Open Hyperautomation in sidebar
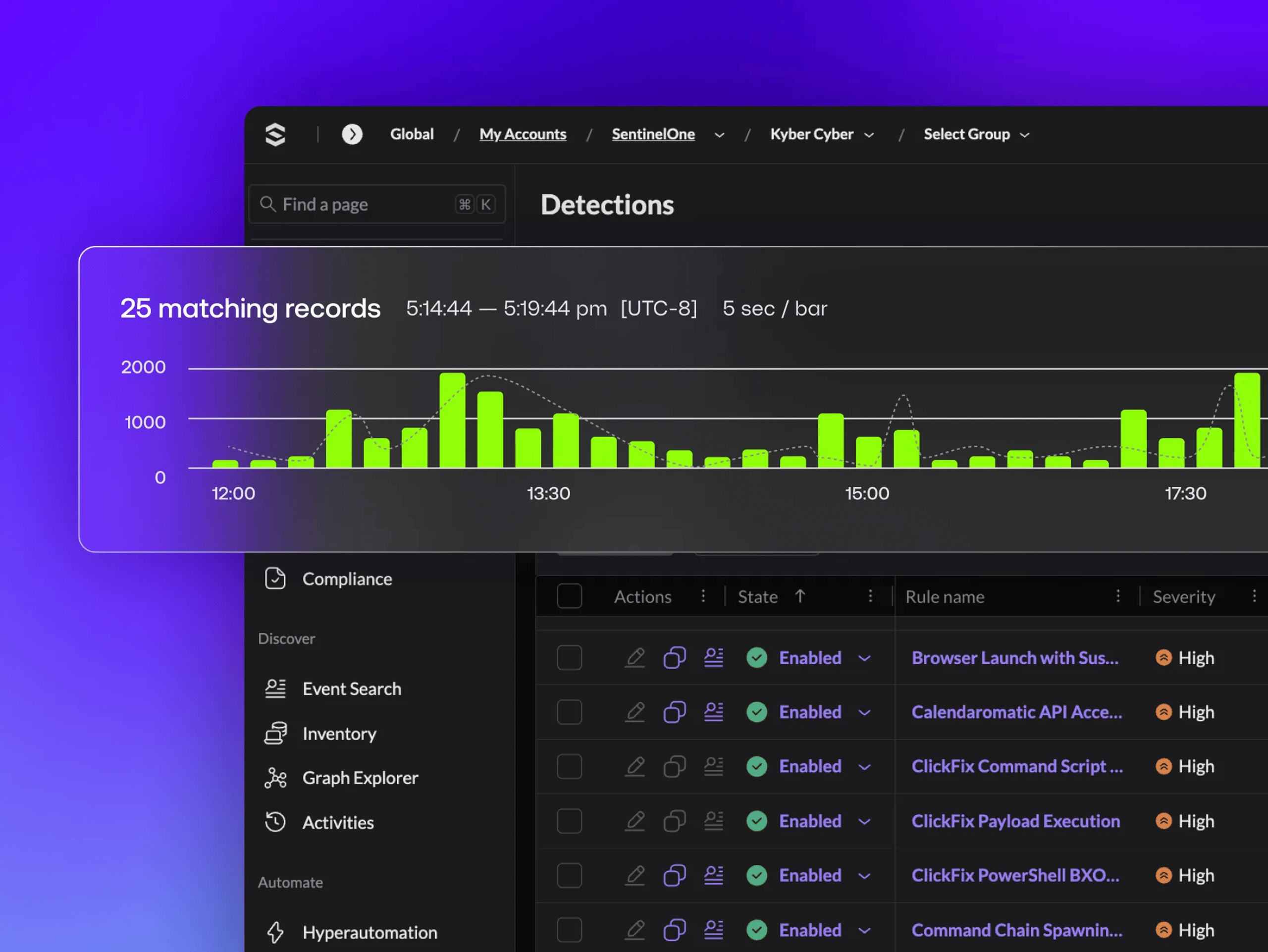The height and width of the screenshot is (952, 1268). (x=370, y=933)
